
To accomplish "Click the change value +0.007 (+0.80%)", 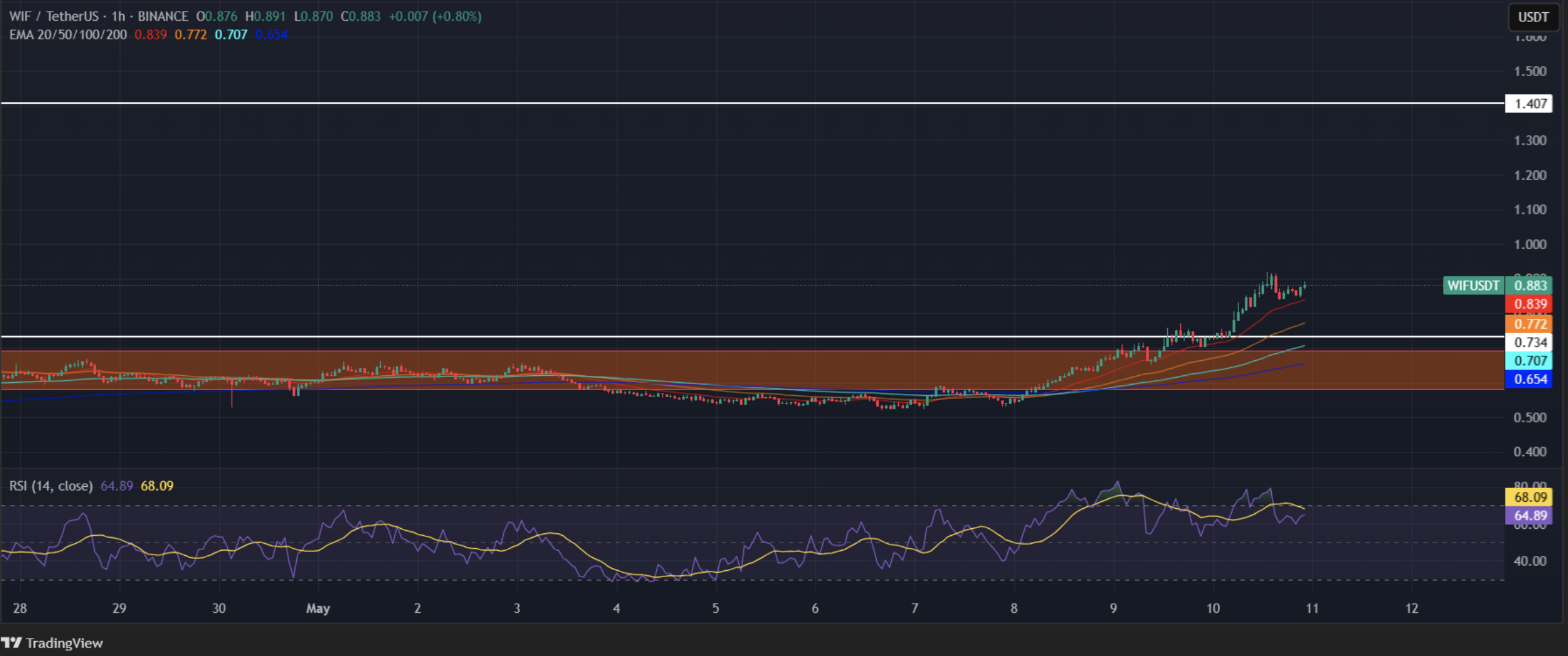I will pos(435,16).
